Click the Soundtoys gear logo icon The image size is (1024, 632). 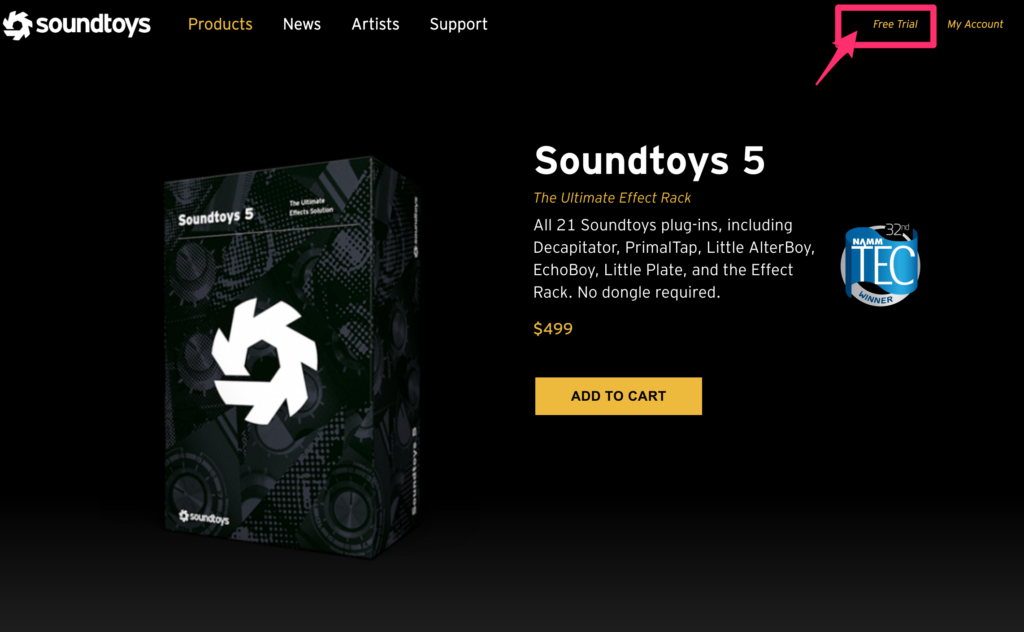tap(17, 25)
